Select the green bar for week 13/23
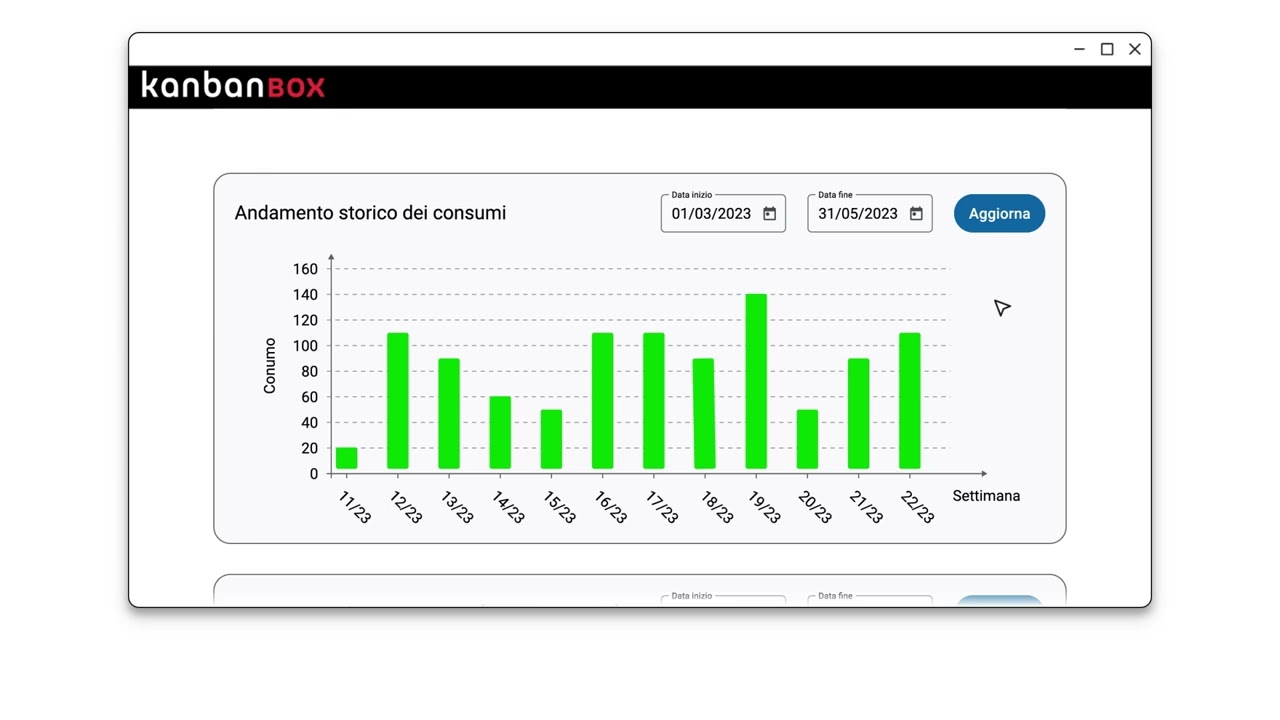This screenshot has width=1280, height=720. pyautogui.click(x=449, y=414)
